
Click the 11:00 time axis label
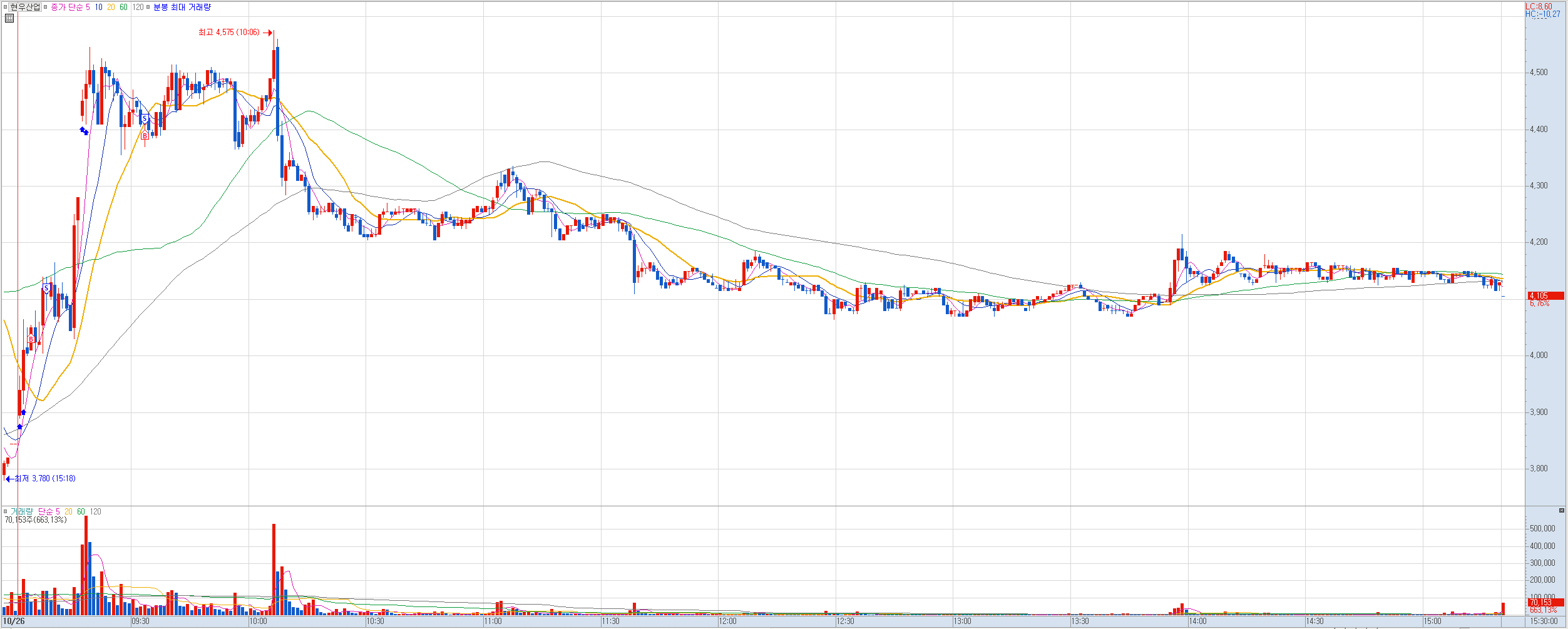coord(493,621)
